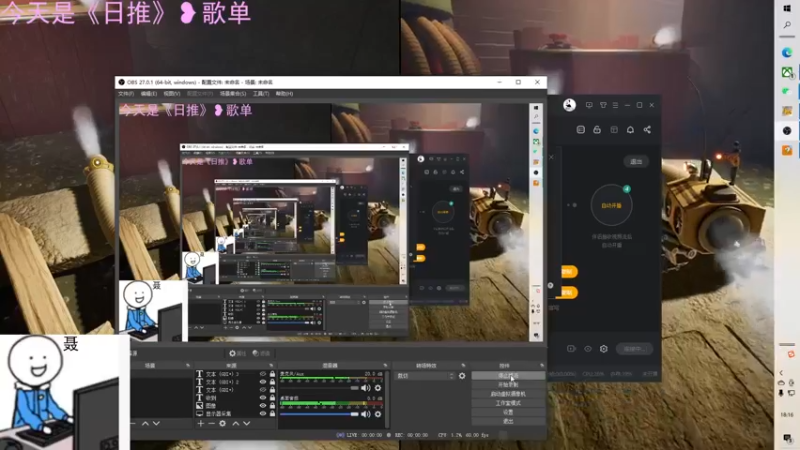This screenshot has width=800, height=450.
Task: Click the 麦克风/Aux volume slider
Action: coord(319,388)
